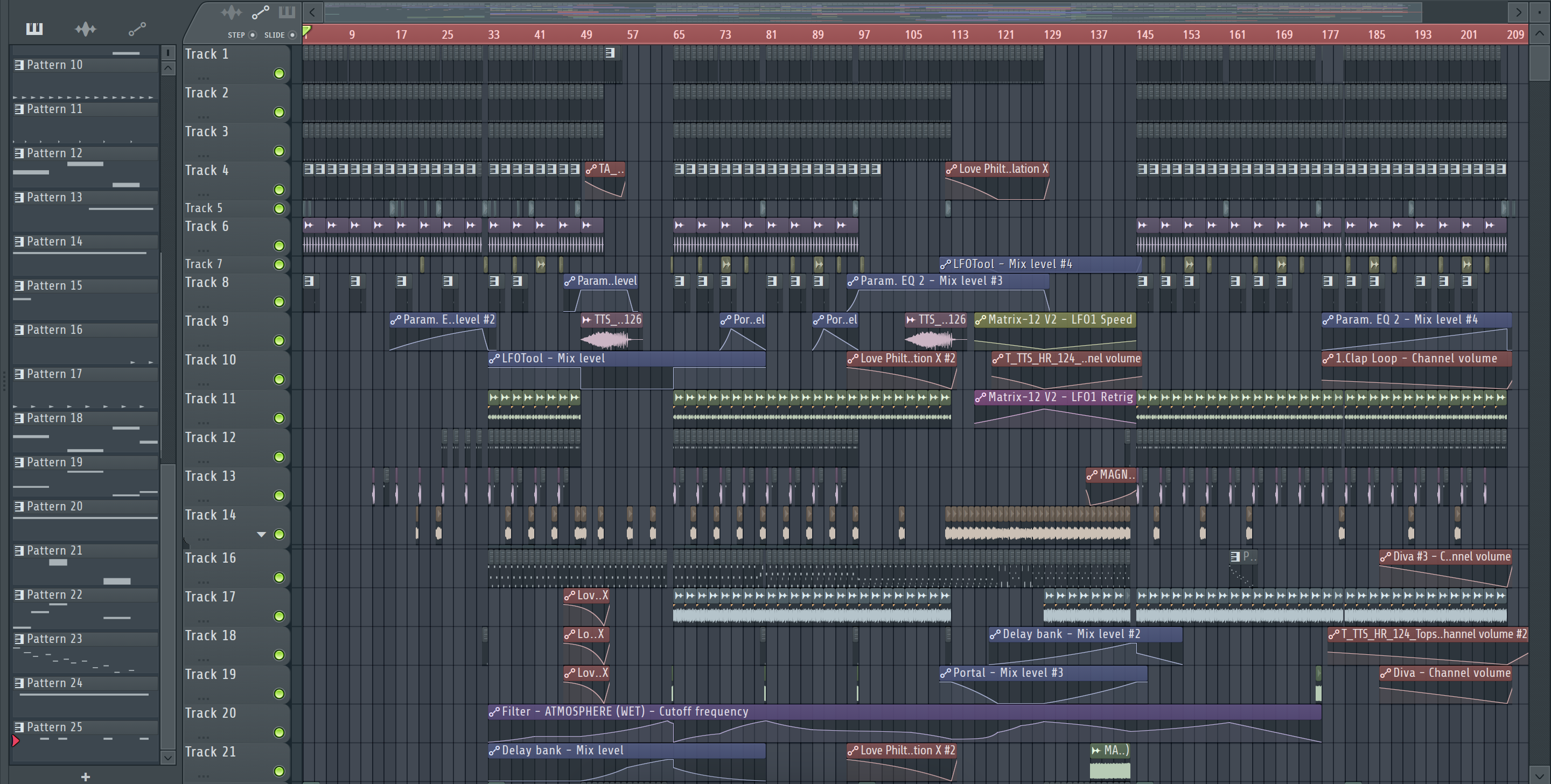Show audio clips in the picker panel
The height and width of the screenshot is (784, 1551).
pos(86,29)
